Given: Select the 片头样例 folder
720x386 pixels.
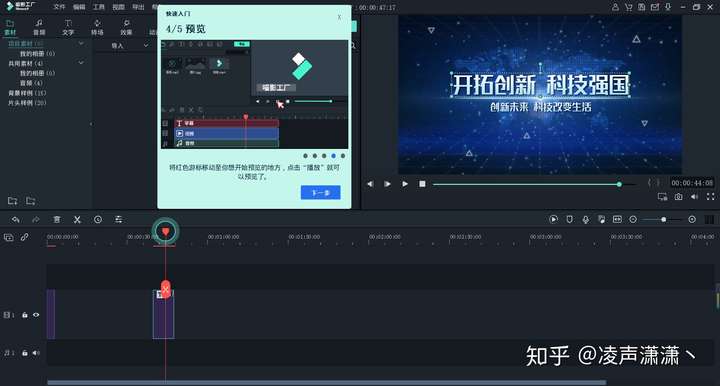Looking at the screenshot, I should pos(27,103).
